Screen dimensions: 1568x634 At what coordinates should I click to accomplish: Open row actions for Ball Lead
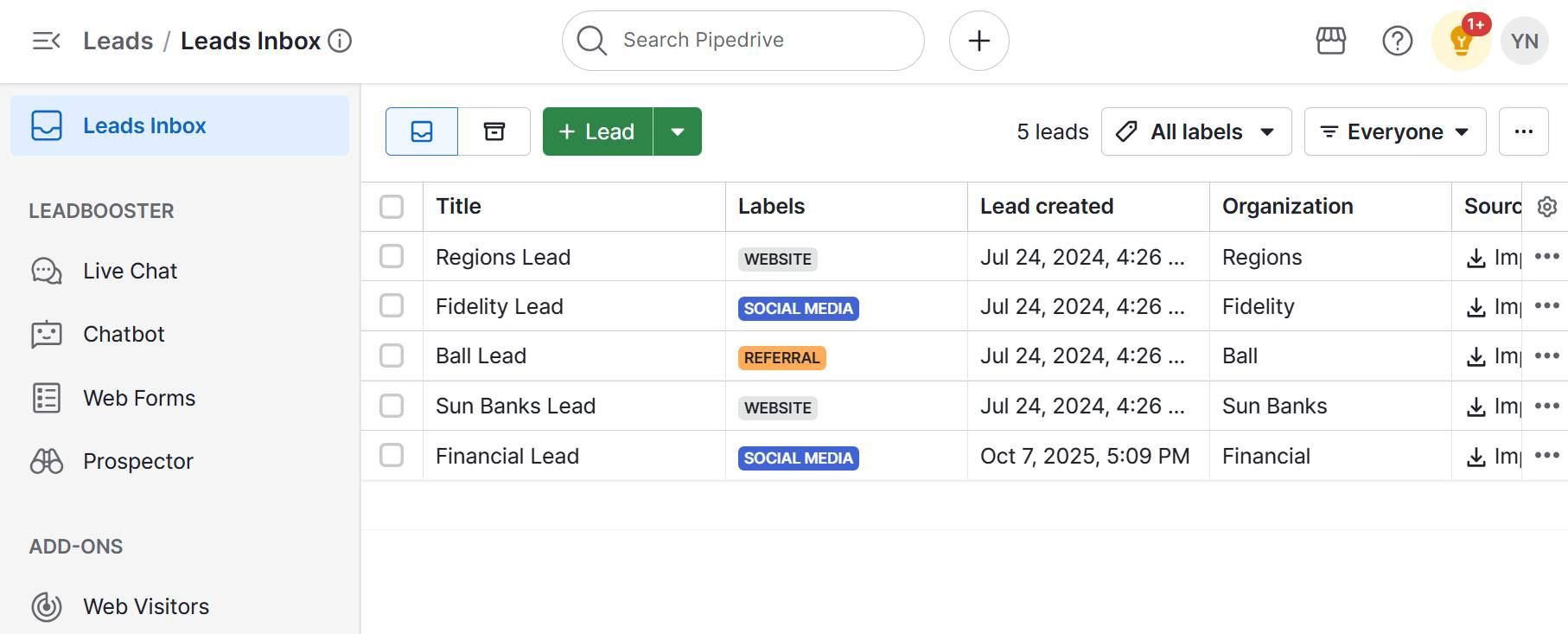point(1547,355)
